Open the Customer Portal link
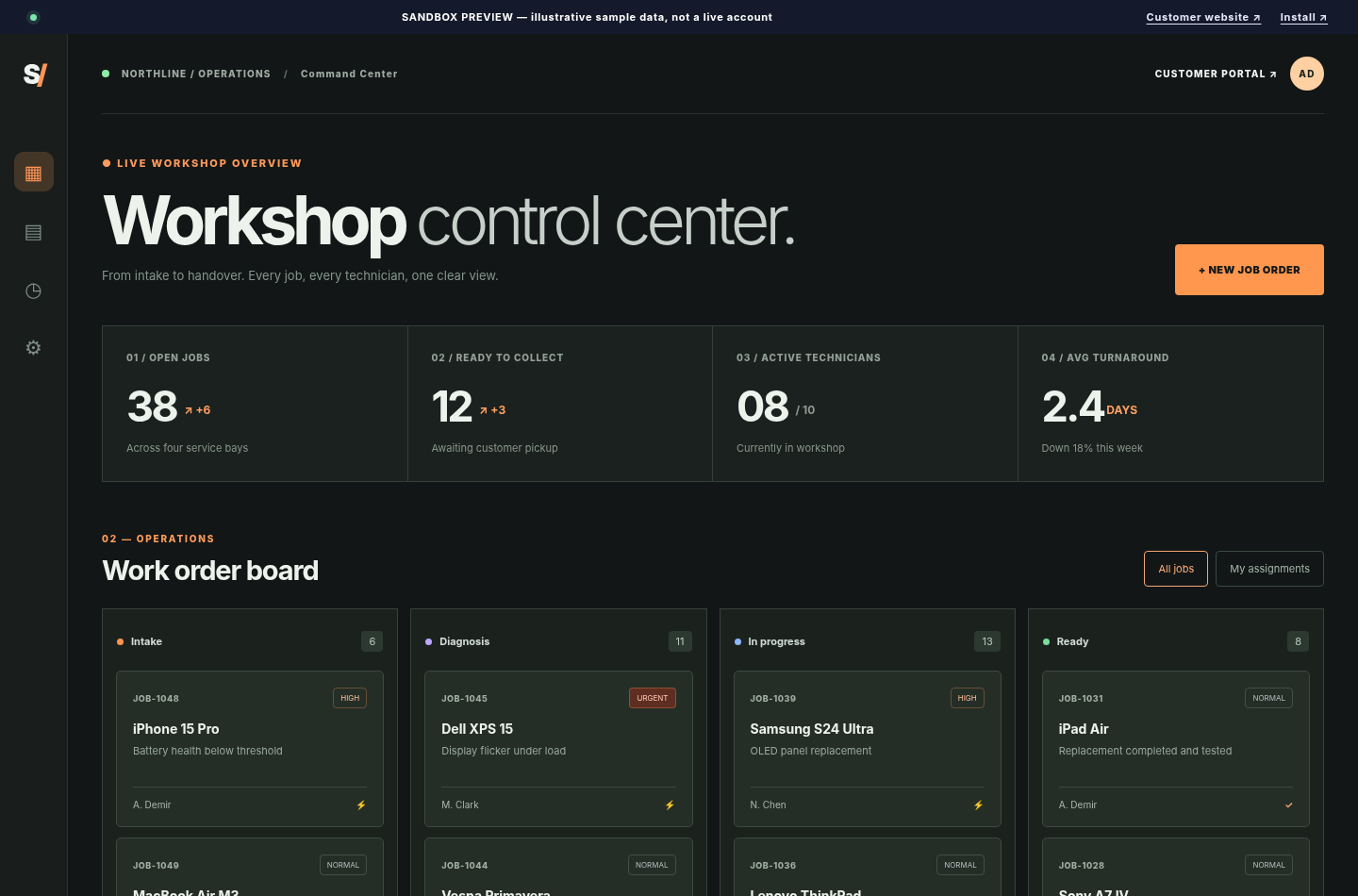 [x=1216, y=74]
